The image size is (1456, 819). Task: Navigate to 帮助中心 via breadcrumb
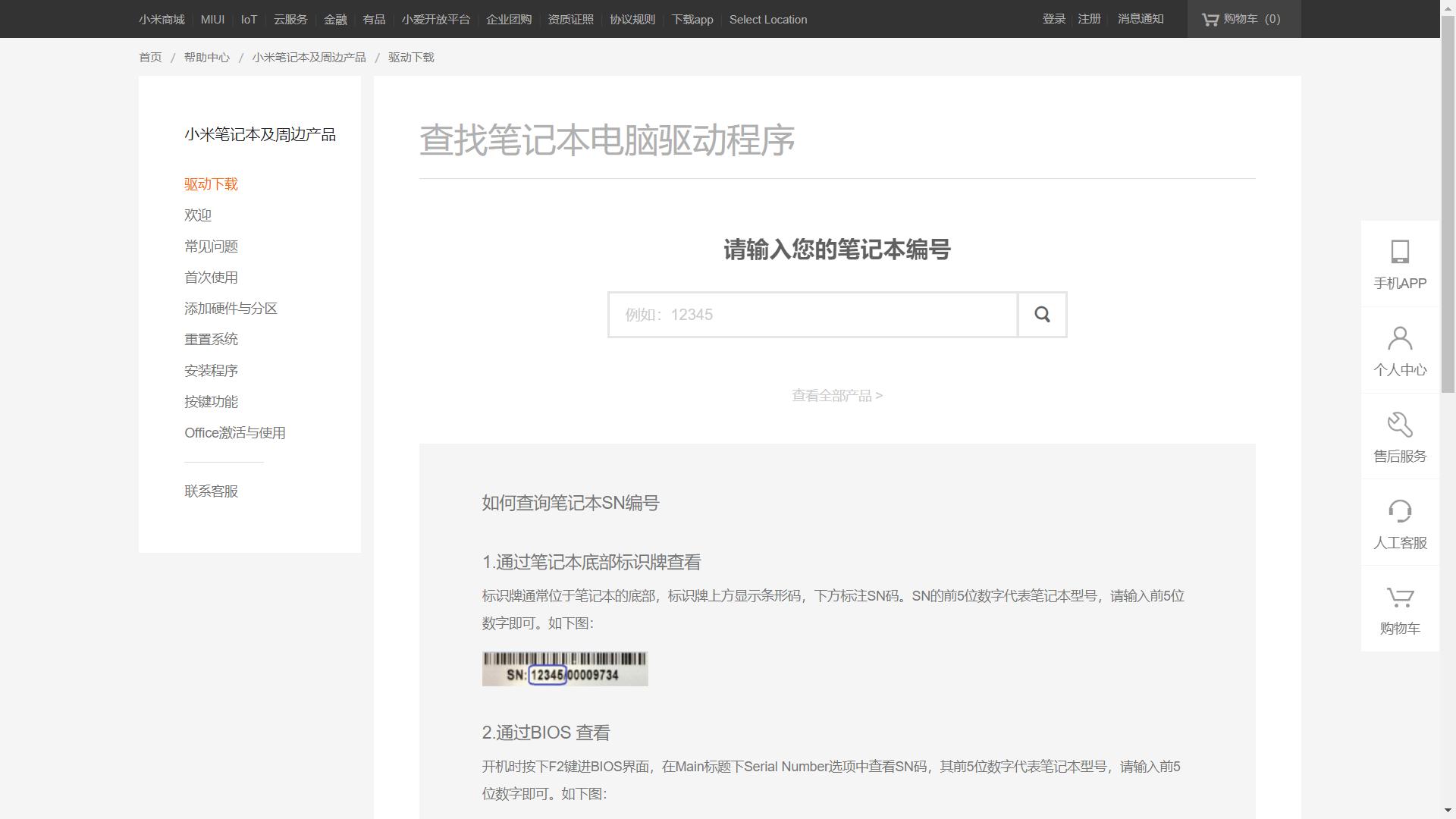(206, 57)
